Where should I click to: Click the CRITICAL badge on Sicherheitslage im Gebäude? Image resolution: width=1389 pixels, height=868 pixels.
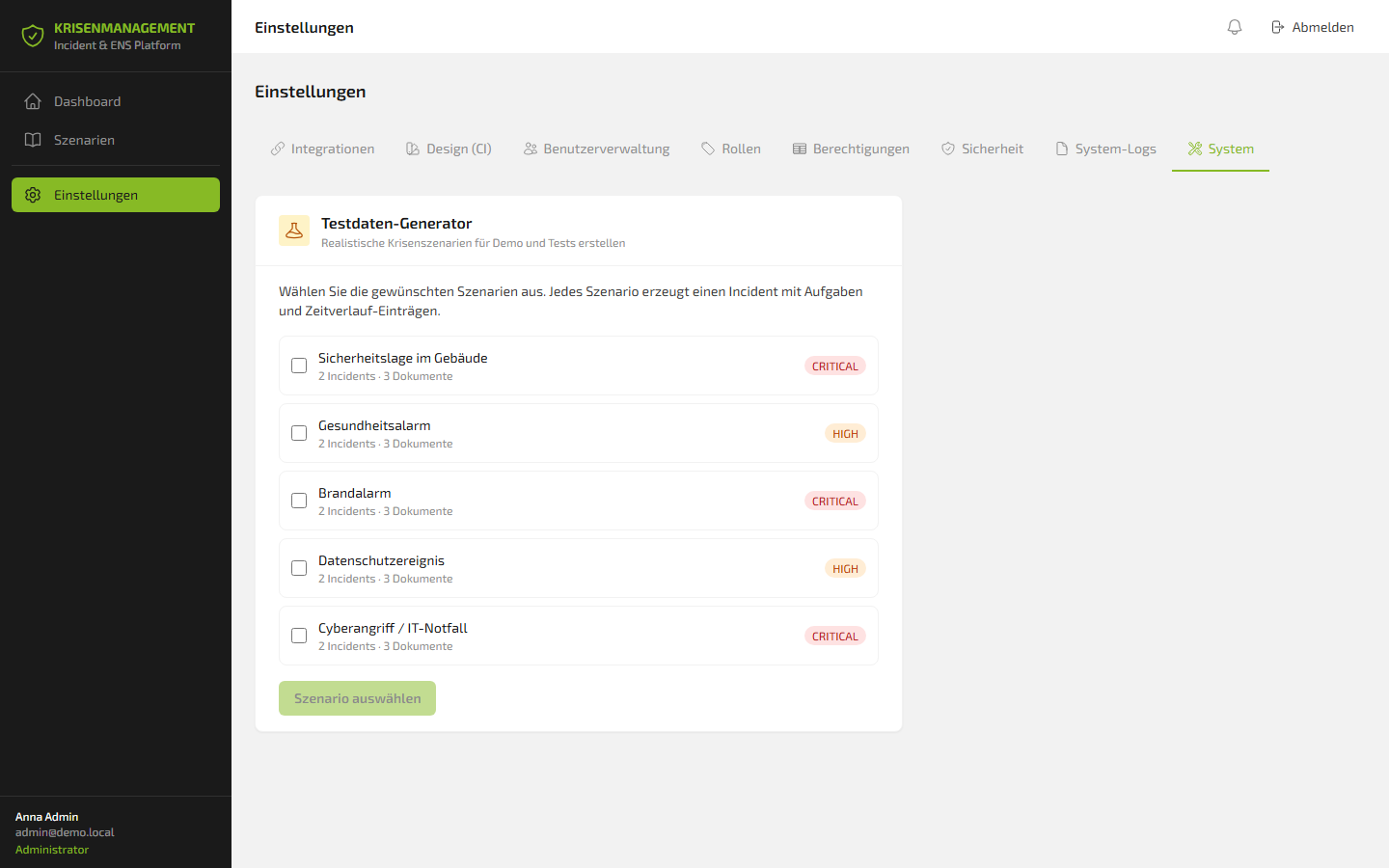pos(835,366)
